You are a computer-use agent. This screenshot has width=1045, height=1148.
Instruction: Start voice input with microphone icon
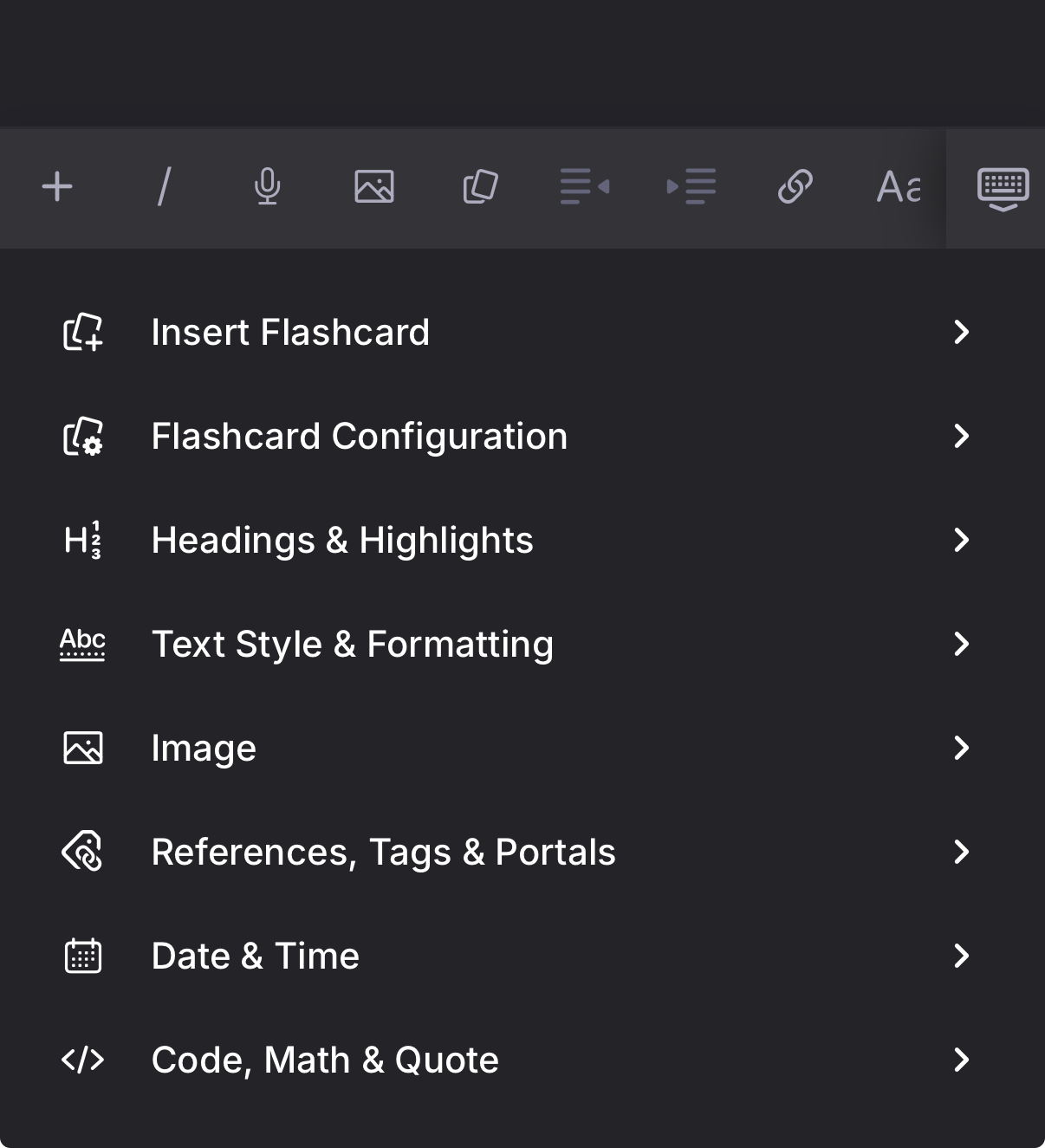pos(268,187)
